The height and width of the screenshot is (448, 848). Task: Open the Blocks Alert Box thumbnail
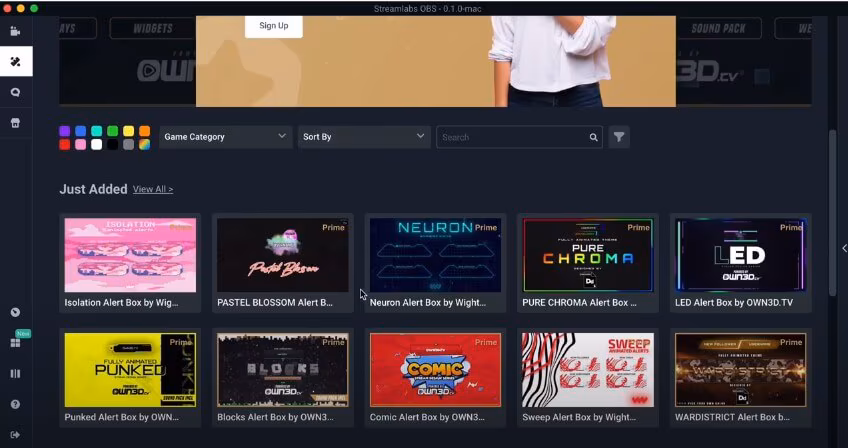(x=283, y=370)
